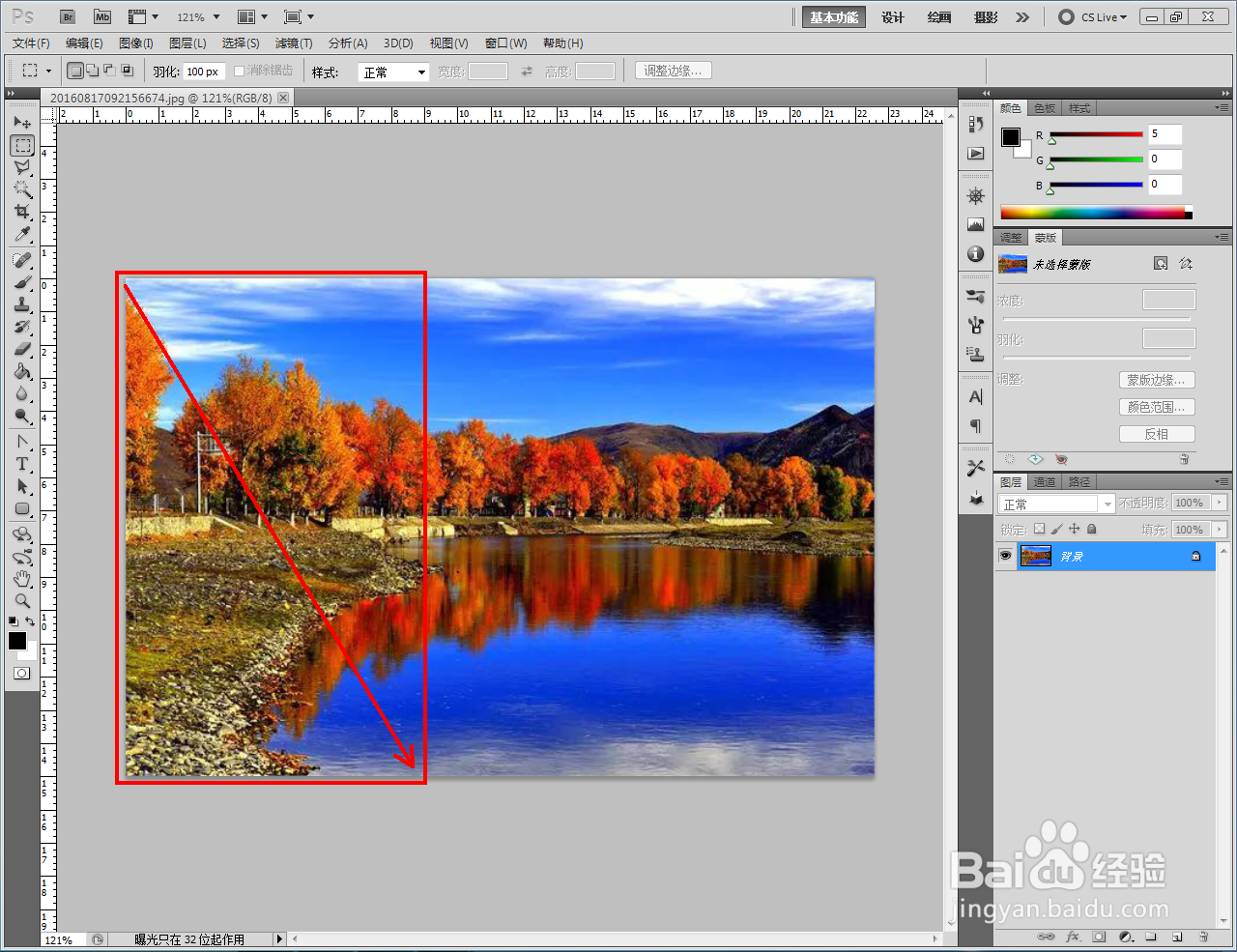Pick the Magic Wand tool
Screen dimensions: 1237x952
point(22,189)
